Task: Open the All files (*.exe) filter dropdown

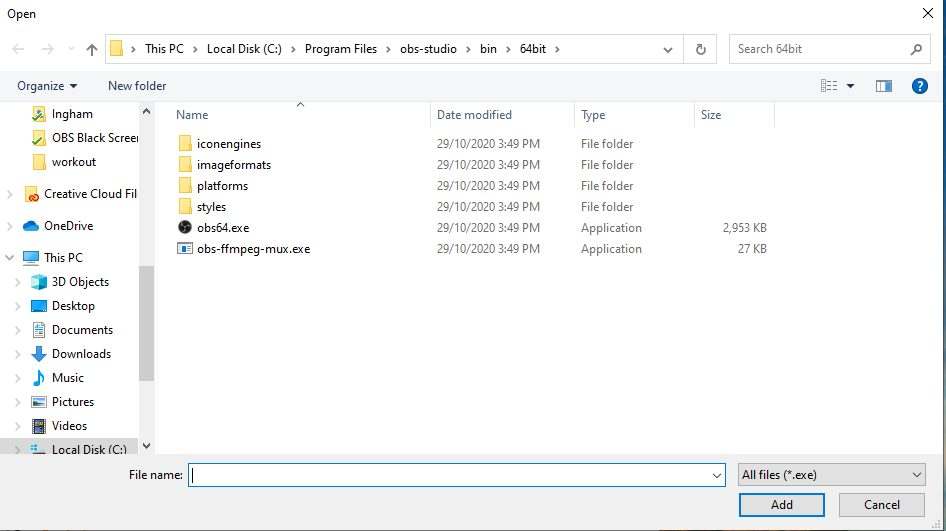Action: point(831,475)
